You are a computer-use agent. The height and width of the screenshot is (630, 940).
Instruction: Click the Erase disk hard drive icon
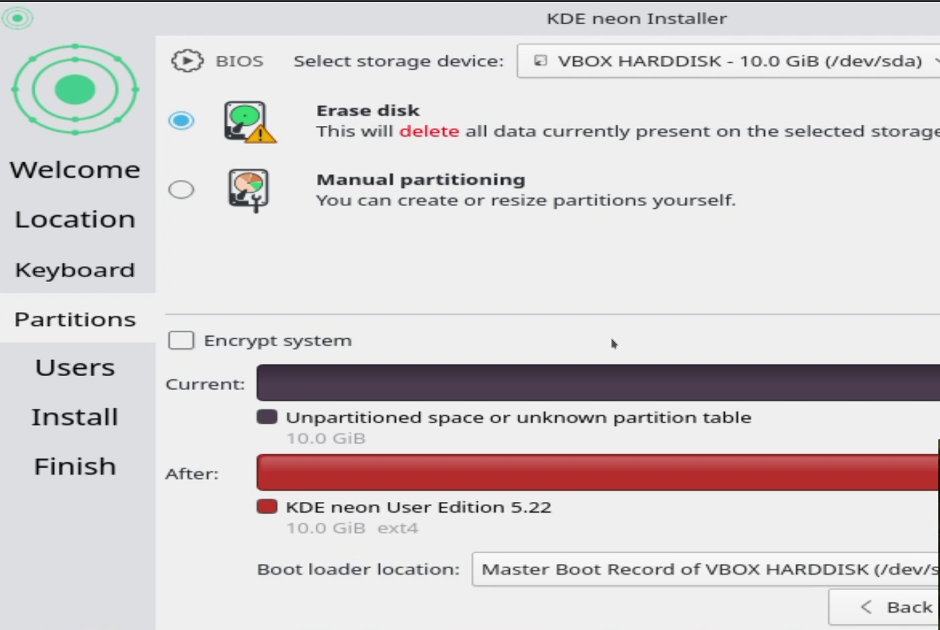pyautogui.click(x=250, y=122)
